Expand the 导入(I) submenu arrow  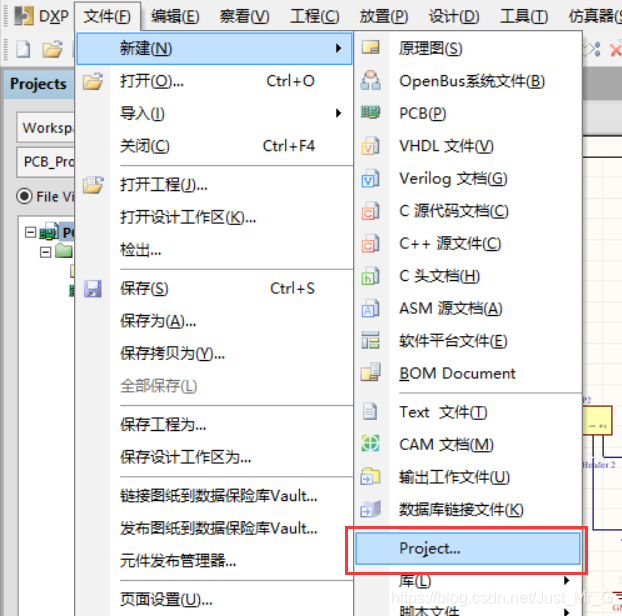338,113
